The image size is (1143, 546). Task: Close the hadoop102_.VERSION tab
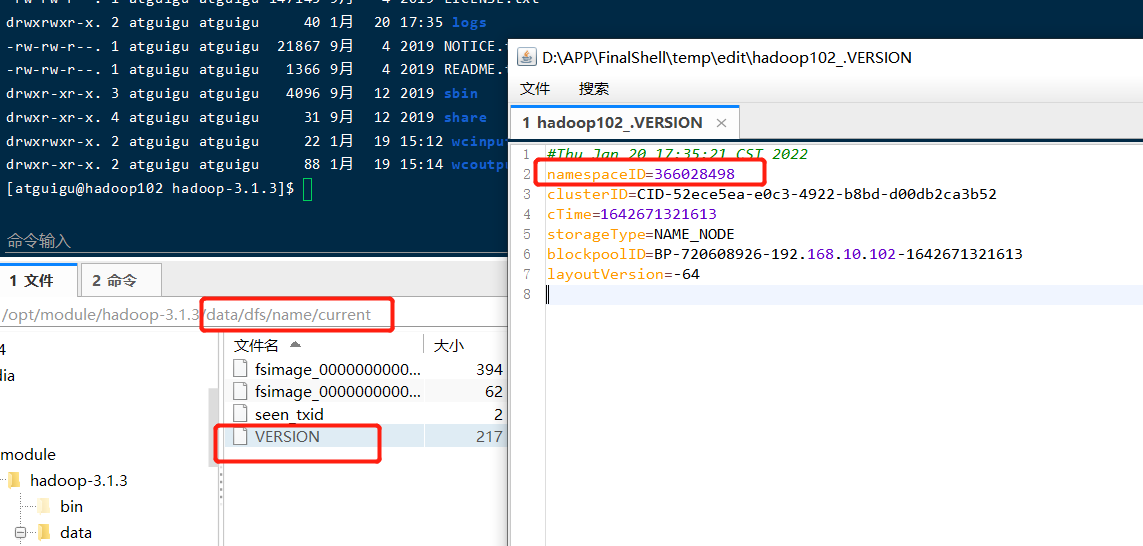point(722,123)
